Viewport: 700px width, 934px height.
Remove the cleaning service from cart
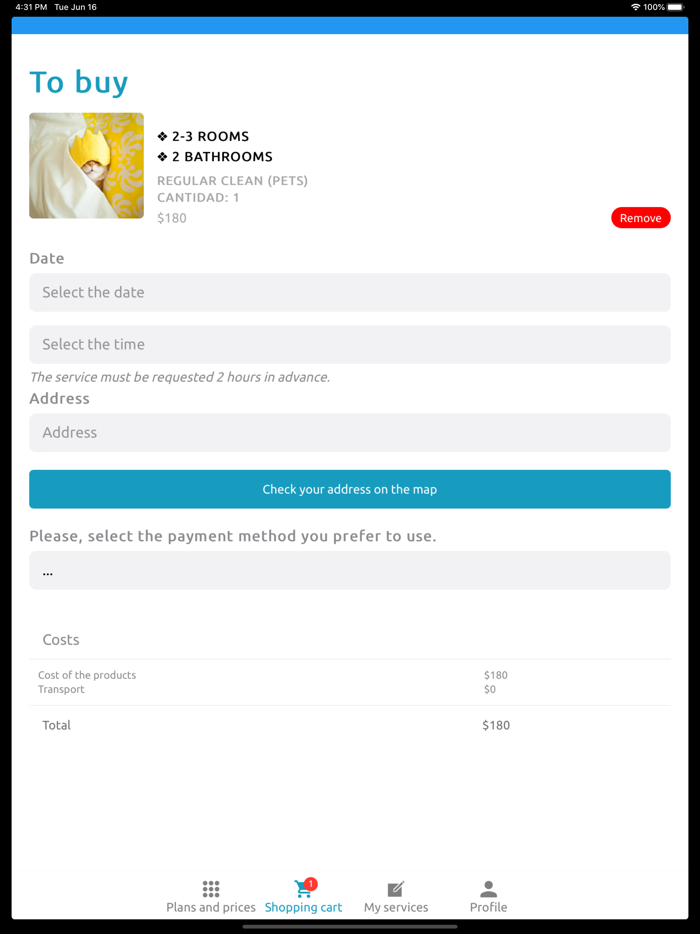point(640,218)
